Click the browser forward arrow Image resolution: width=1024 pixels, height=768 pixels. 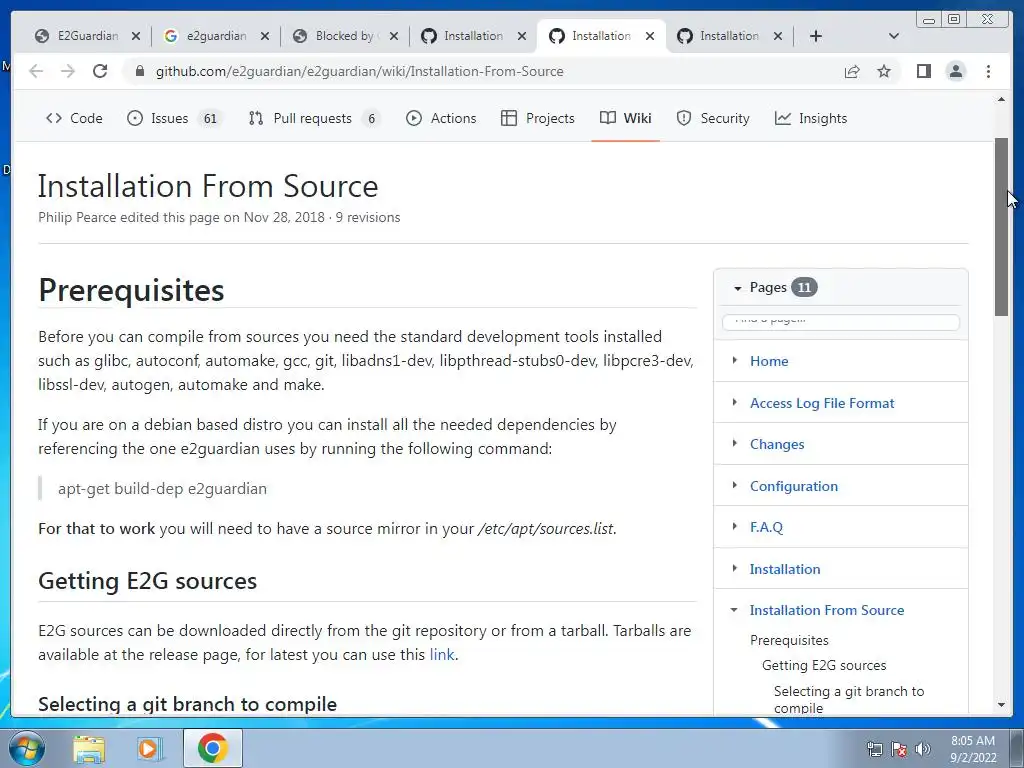(68, 71)
